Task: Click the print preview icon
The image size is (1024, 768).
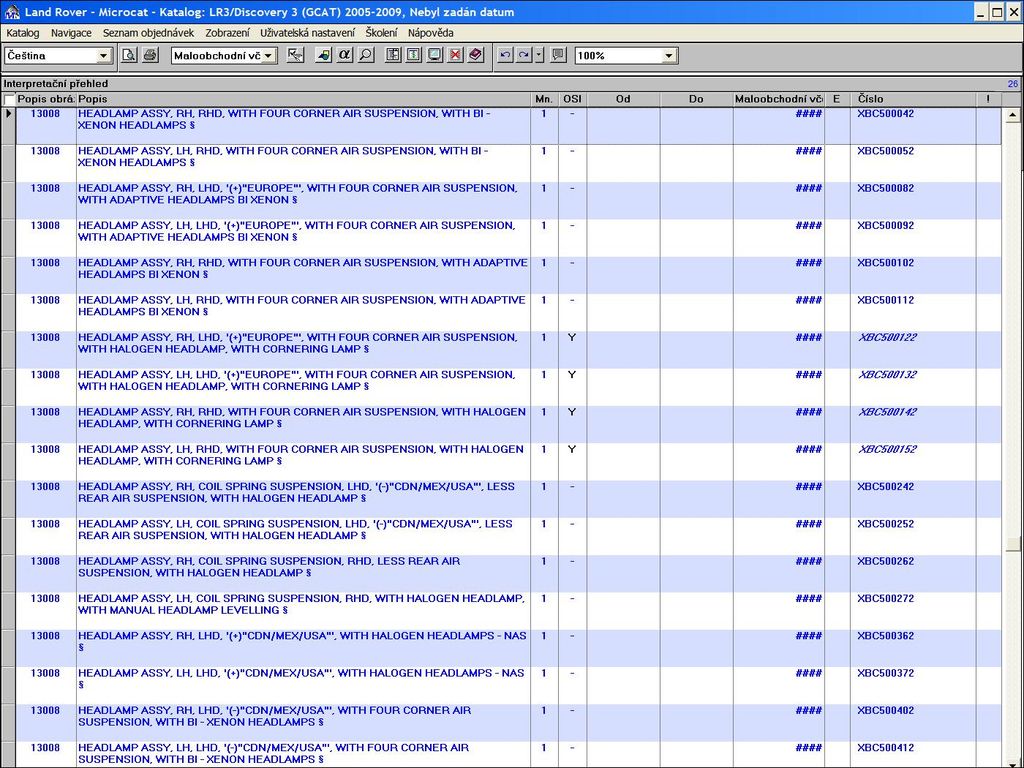Action: tap(129, 55)
